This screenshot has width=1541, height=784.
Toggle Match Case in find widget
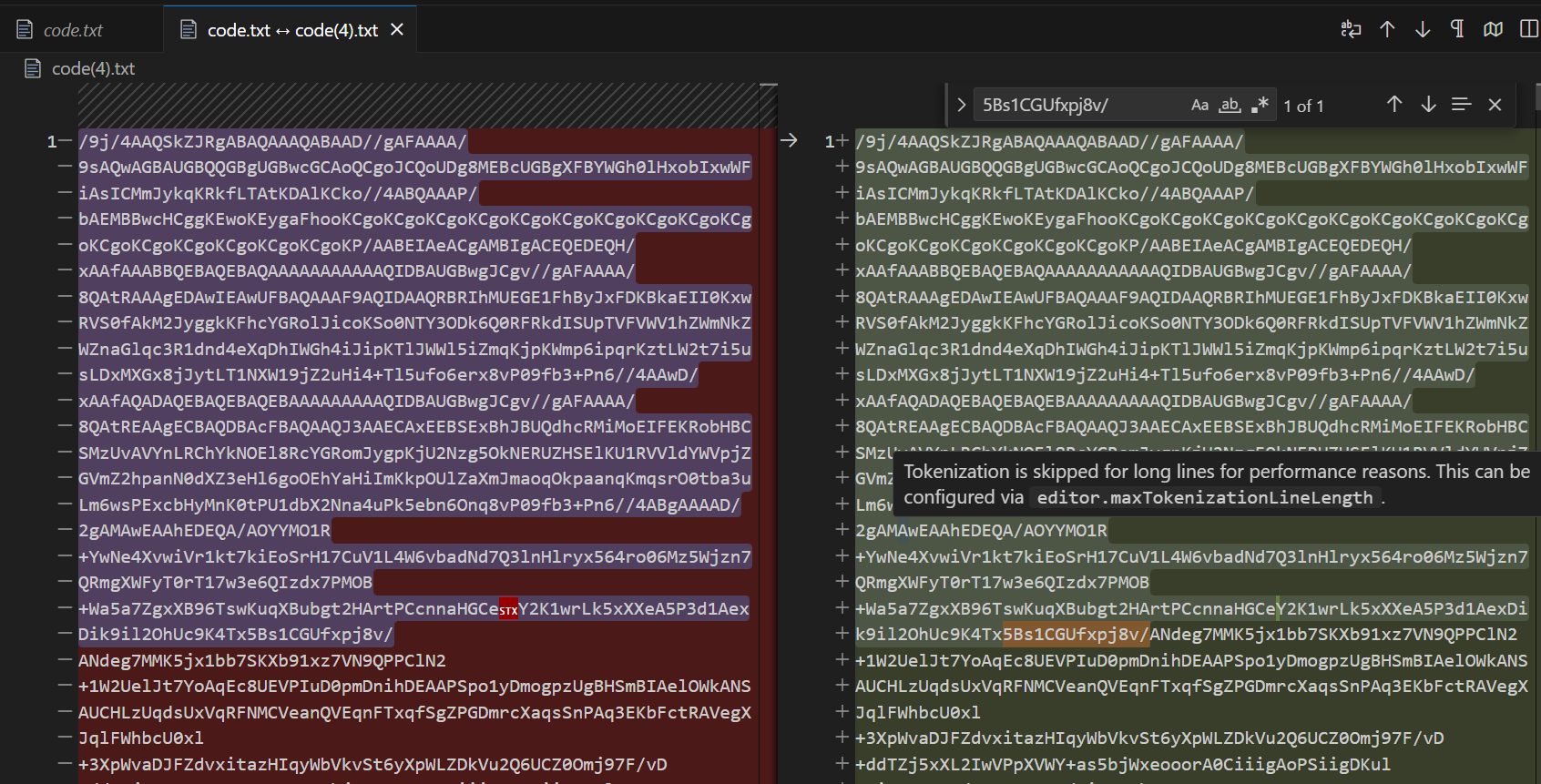[x=1199, y=105]
